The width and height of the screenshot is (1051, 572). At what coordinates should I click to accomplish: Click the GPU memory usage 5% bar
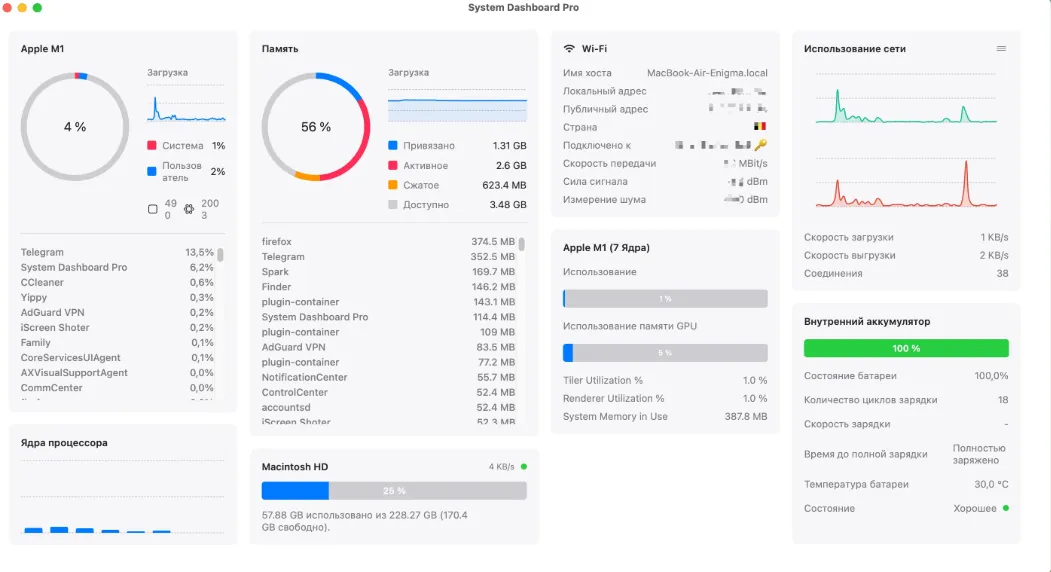(x=665, y=353)
